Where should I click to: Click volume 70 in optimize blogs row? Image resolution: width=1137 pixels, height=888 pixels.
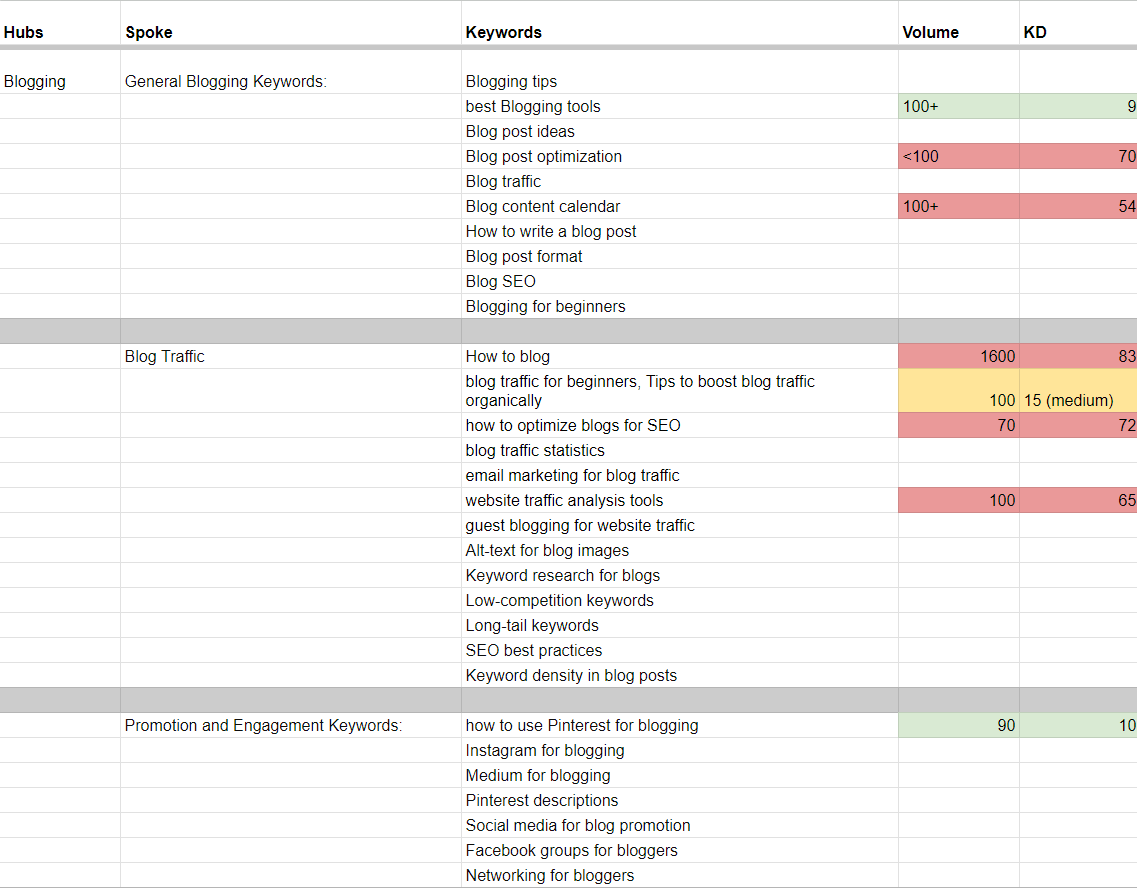pyautogui.click(x=959, y=426)
